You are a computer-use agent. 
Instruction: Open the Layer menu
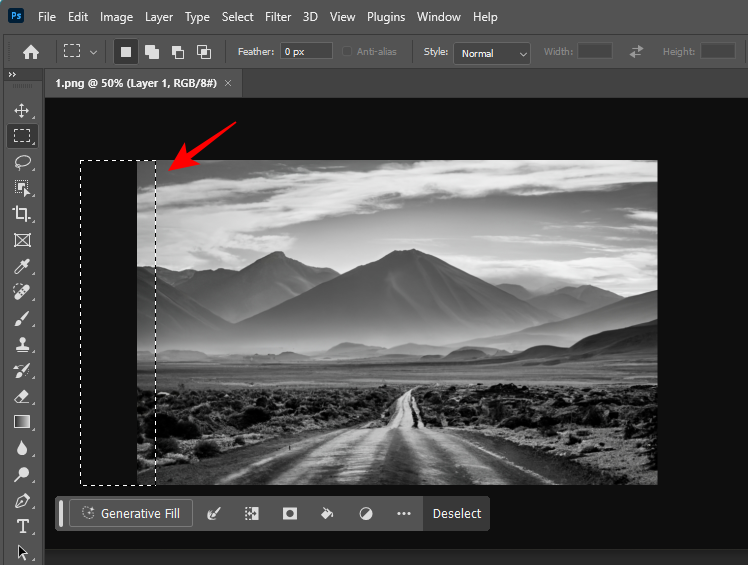[159, 17]
